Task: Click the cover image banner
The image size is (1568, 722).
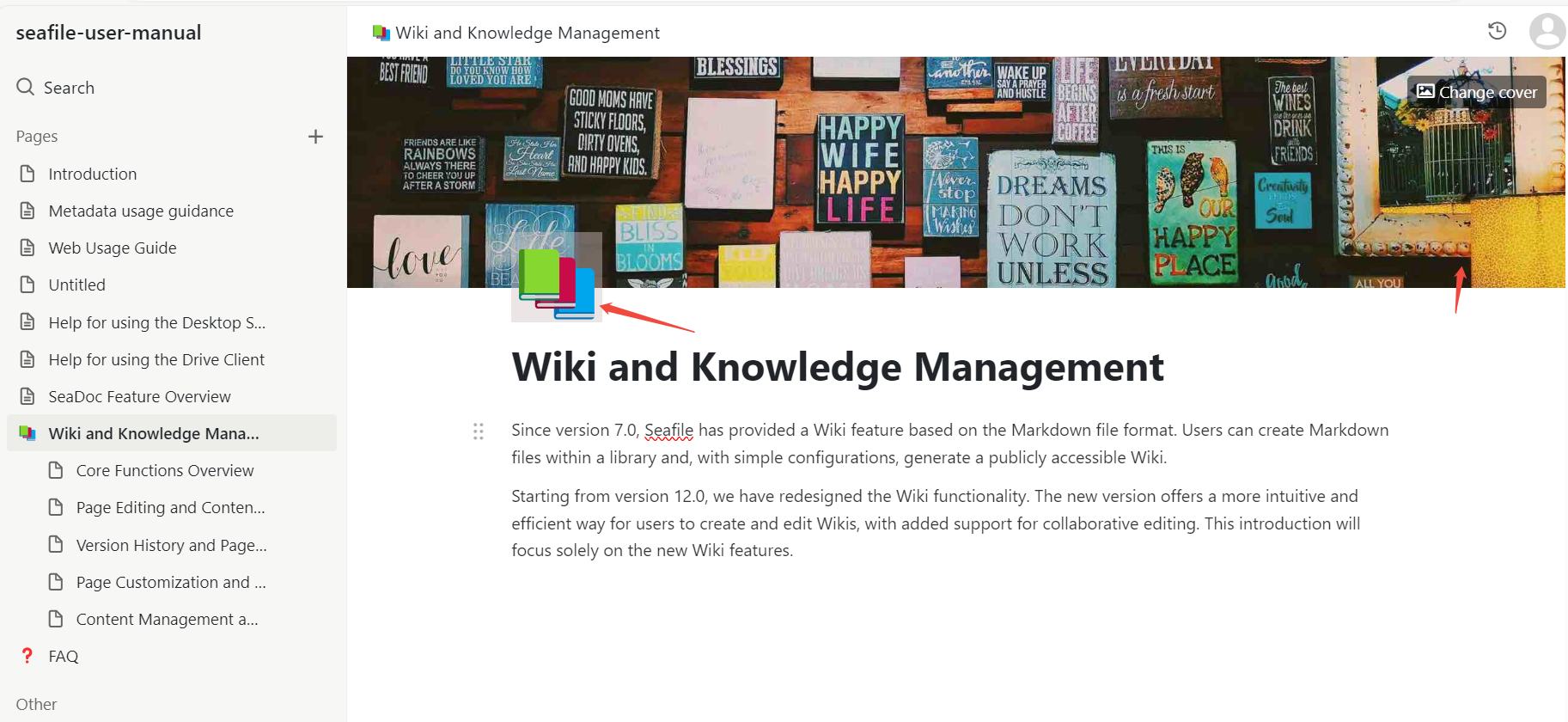Action: [859, 172]
